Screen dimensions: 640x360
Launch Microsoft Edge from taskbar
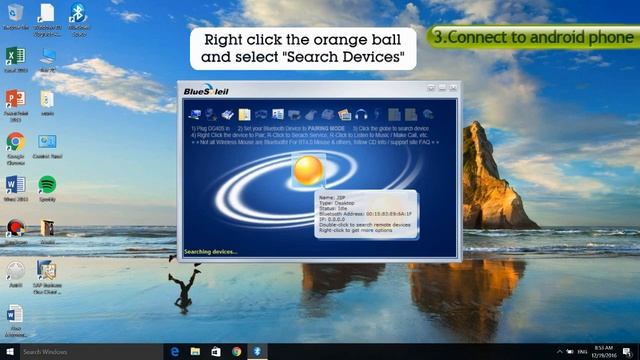pos(175,351)
